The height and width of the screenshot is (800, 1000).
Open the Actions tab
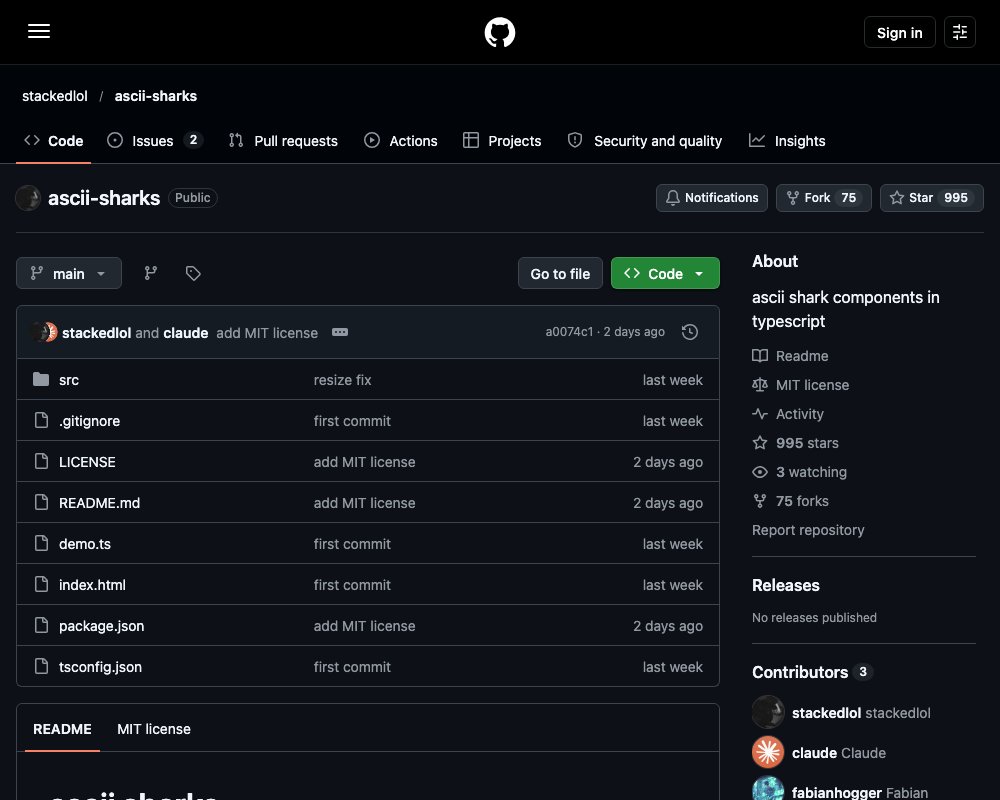coord(401,140)
